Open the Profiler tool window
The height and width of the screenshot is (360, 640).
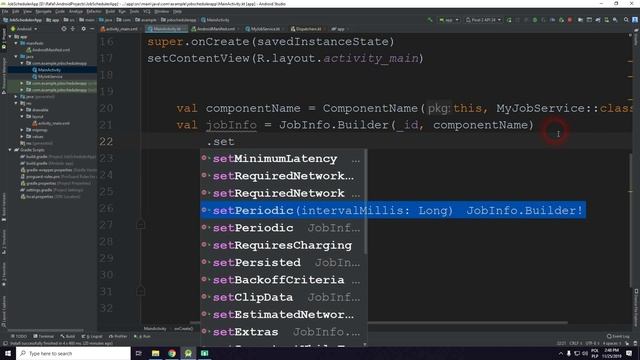click(x=118, y=336)
